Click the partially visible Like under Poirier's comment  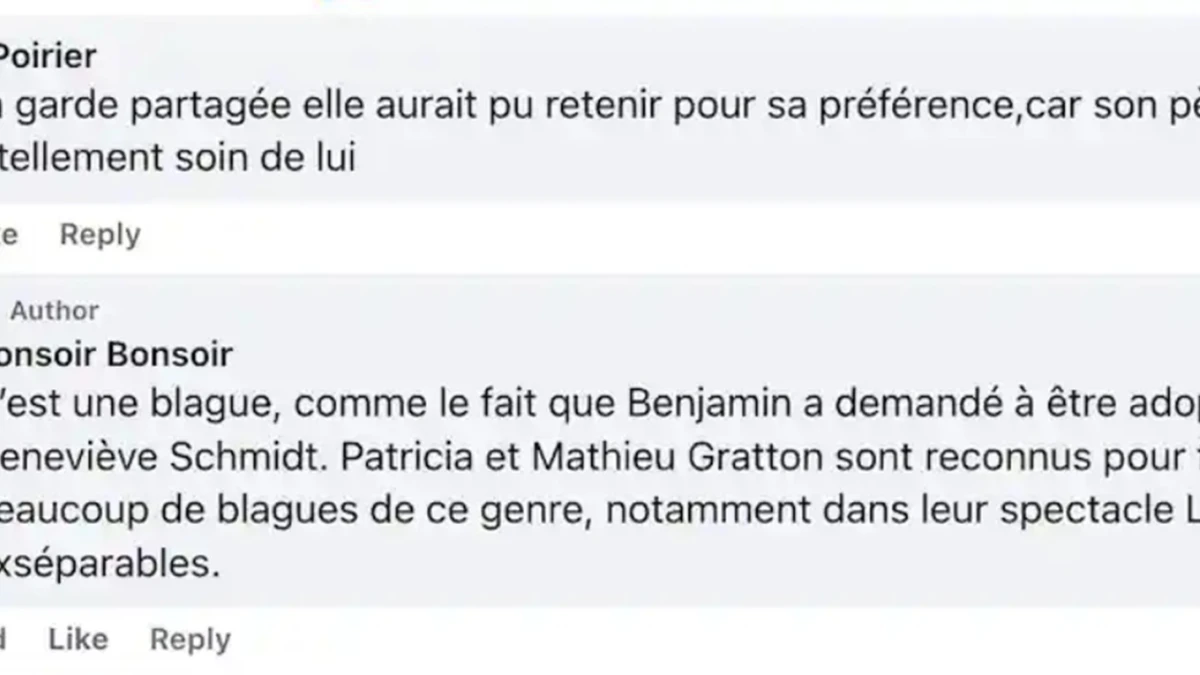pos(9,235)
